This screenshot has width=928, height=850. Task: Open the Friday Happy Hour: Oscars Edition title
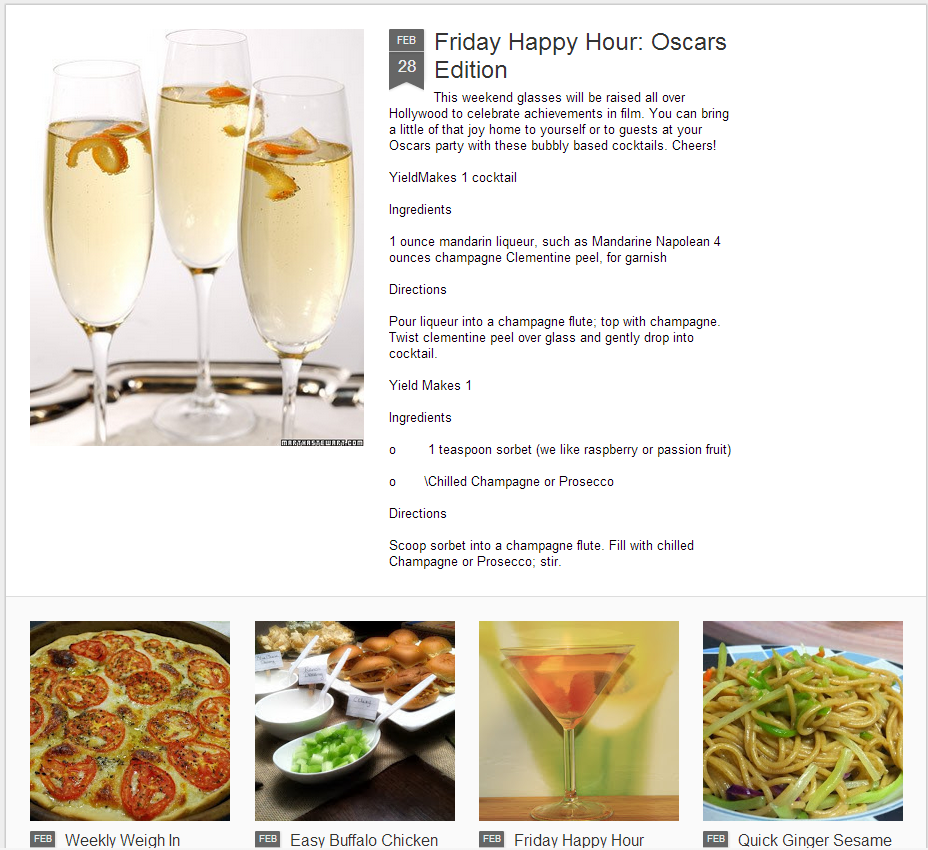580,56
